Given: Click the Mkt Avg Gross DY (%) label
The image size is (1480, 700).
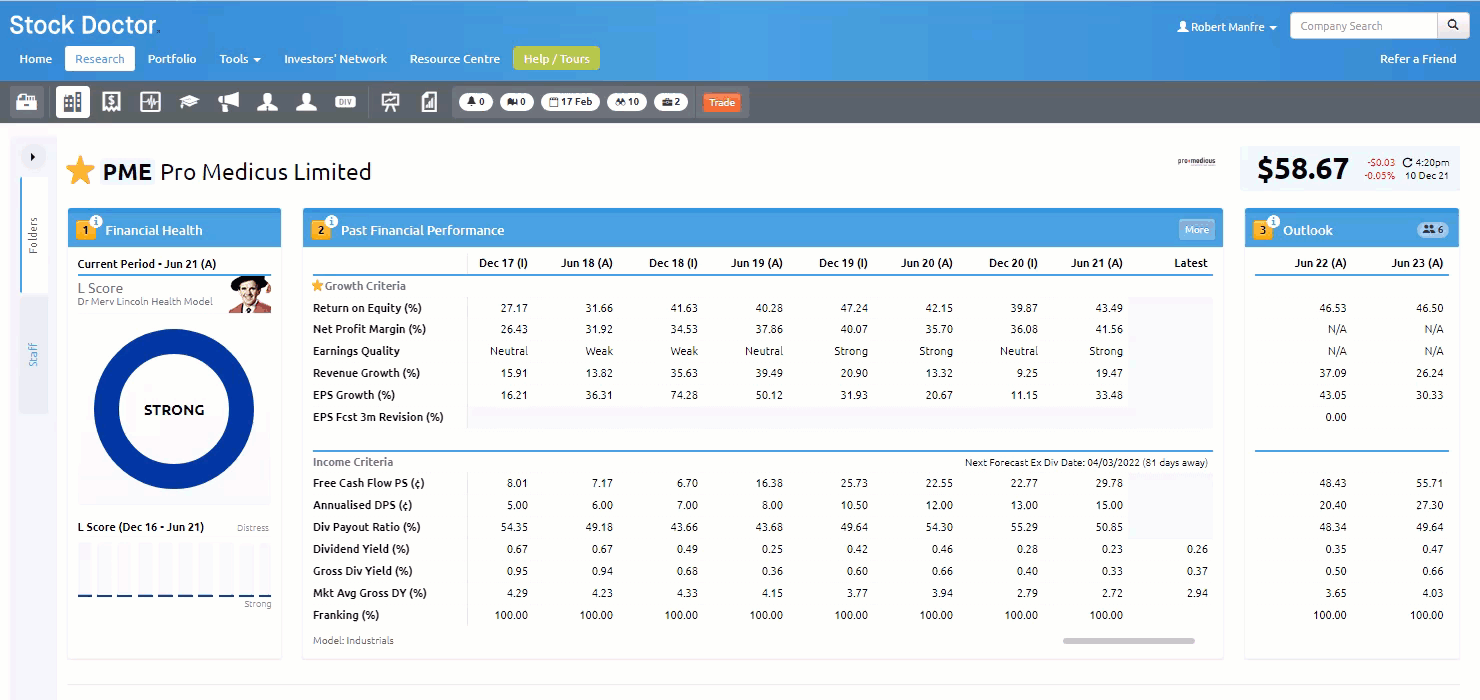Looking at the screenshot, I should pos(370,593).
